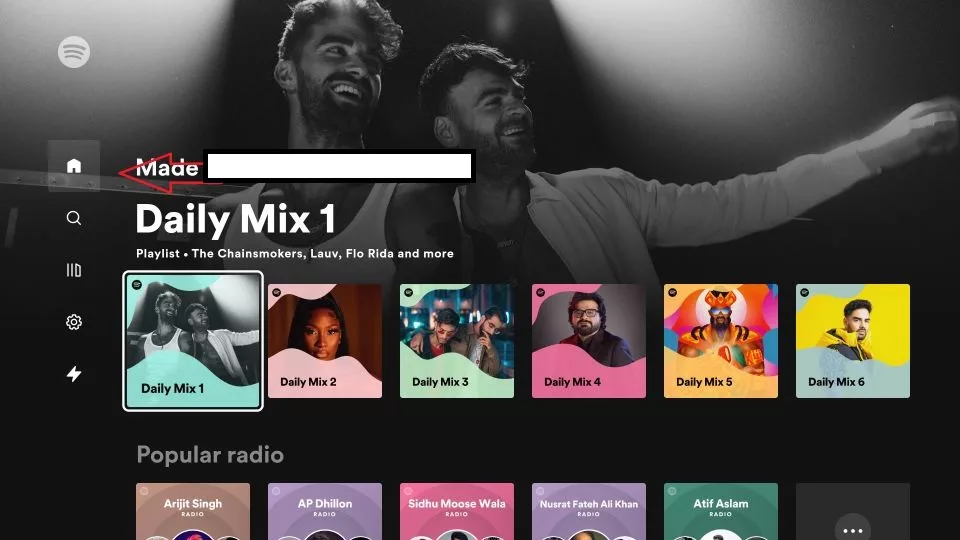960x540 pixels.
Task: Open Settings gear in the sidebar
Action: click(x=74, y=322)
